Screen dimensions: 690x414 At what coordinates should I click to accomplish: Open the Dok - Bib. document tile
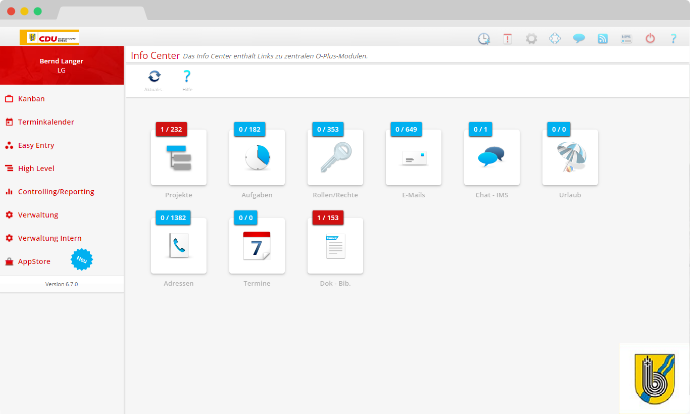click(x=335, y=246)
